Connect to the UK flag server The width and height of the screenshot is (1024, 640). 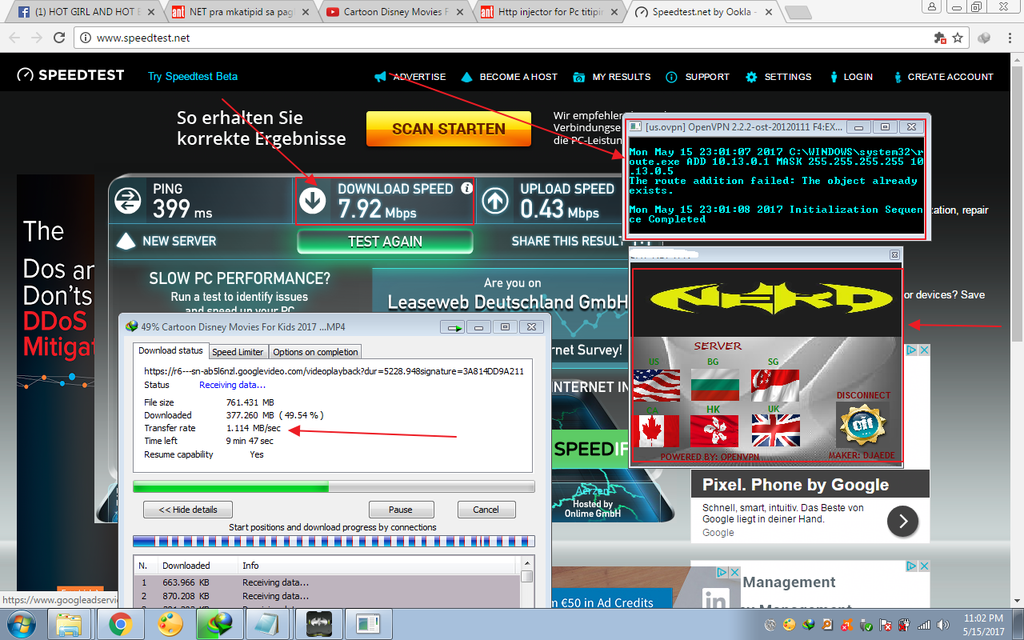point(775,431)
